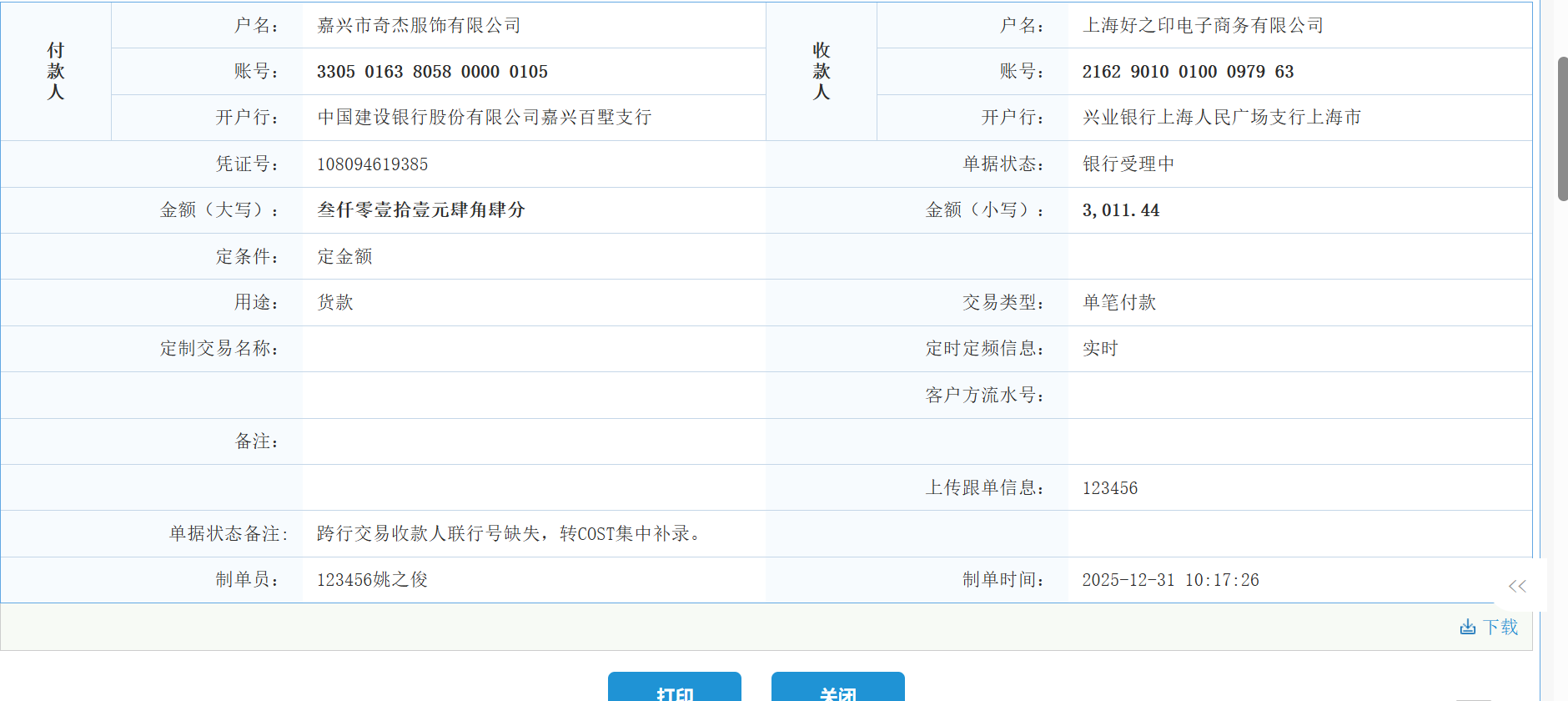Click payee account number 2162 9010 0100 0979 63
This screenshot has width=1568, height=701.
click(x=1188, y=72)
